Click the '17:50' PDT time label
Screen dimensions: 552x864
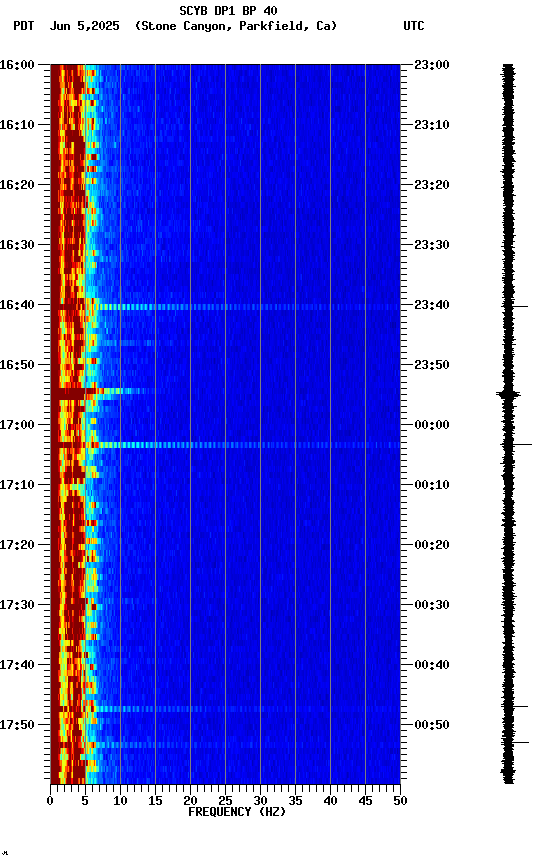(x=17, y=725)
